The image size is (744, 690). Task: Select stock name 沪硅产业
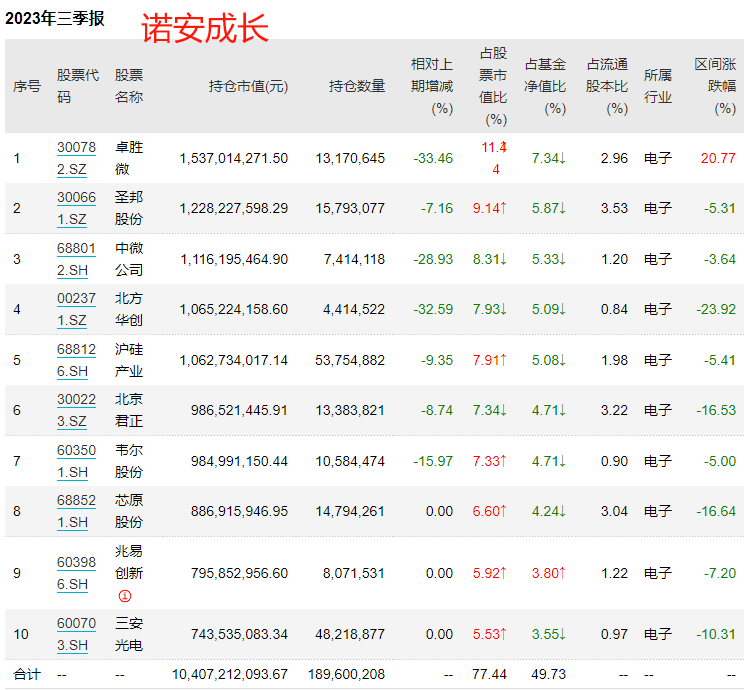coord(129,360)
